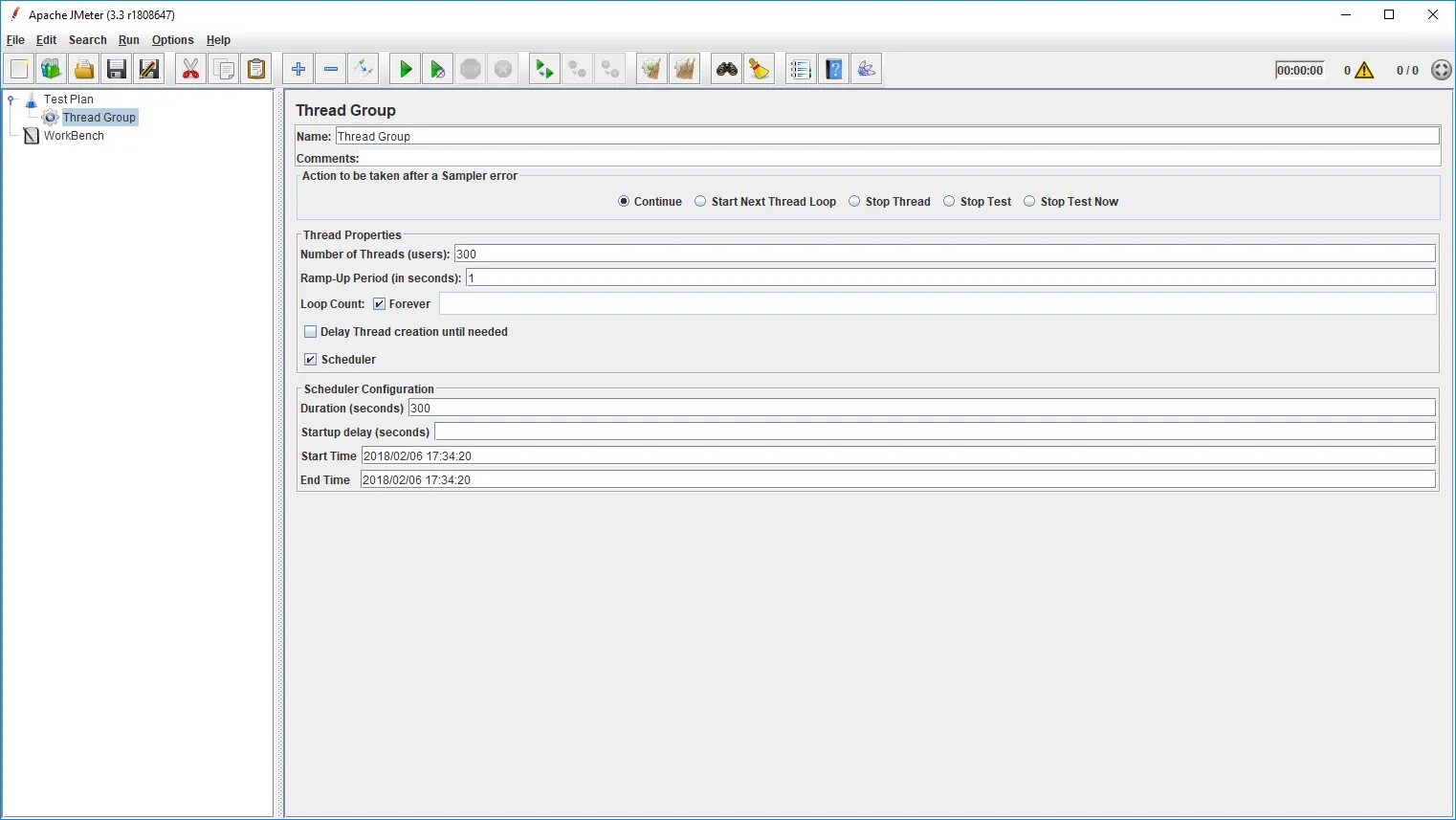Screen dimensions: 1456x820
Task: Click the round icon beside 0 / 0
Action: 1441,70
